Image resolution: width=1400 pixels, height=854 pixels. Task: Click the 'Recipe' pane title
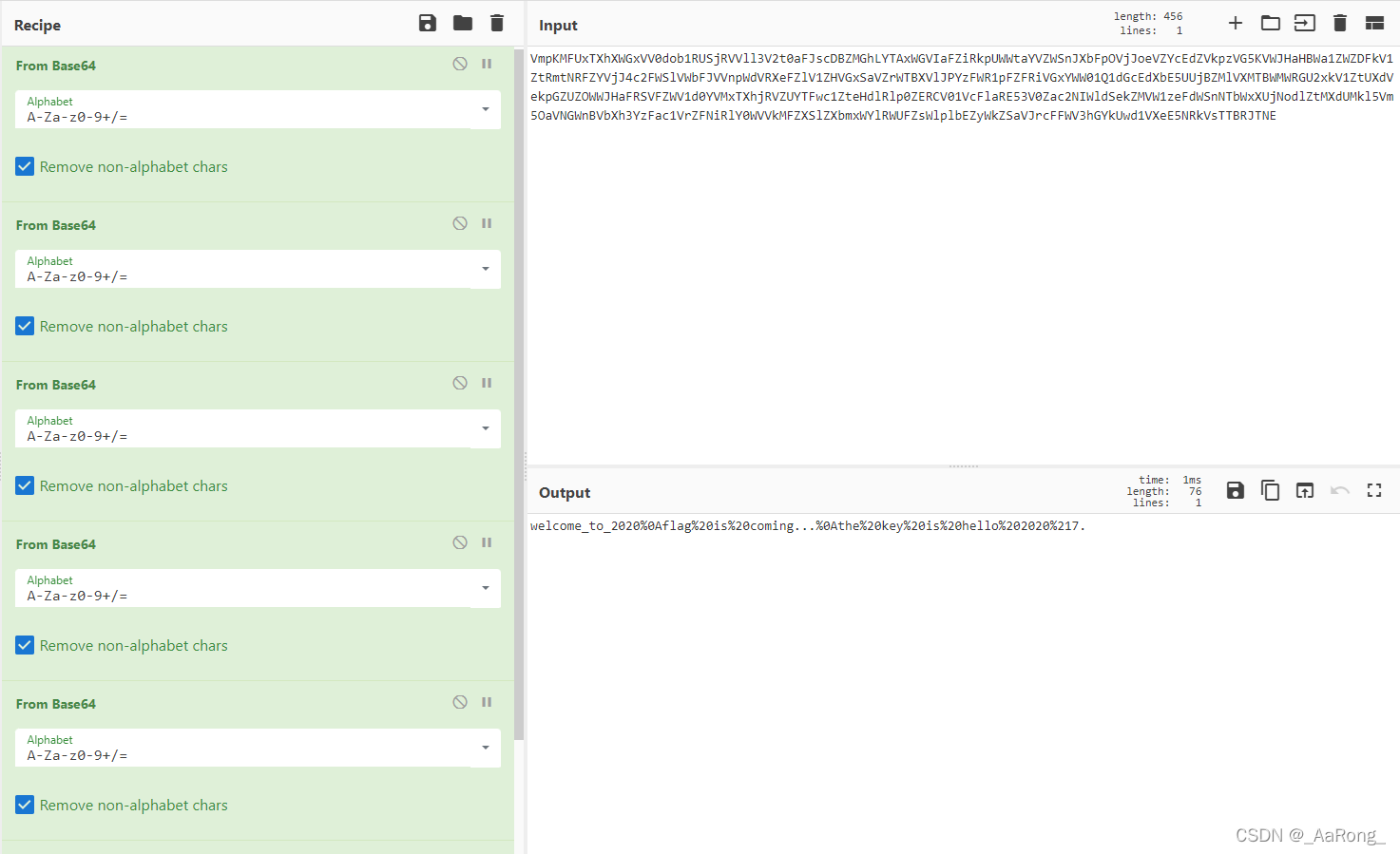37,26
